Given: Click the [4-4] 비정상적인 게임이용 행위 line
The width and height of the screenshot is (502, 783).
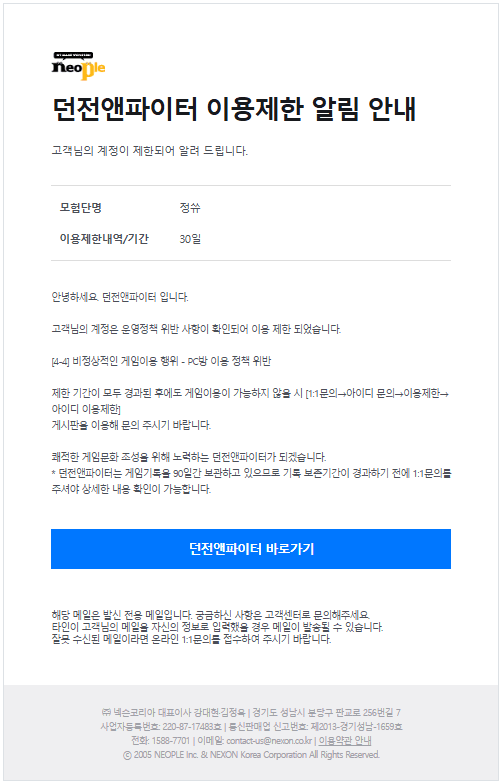Looking at the screenshot, I should 161,361.
